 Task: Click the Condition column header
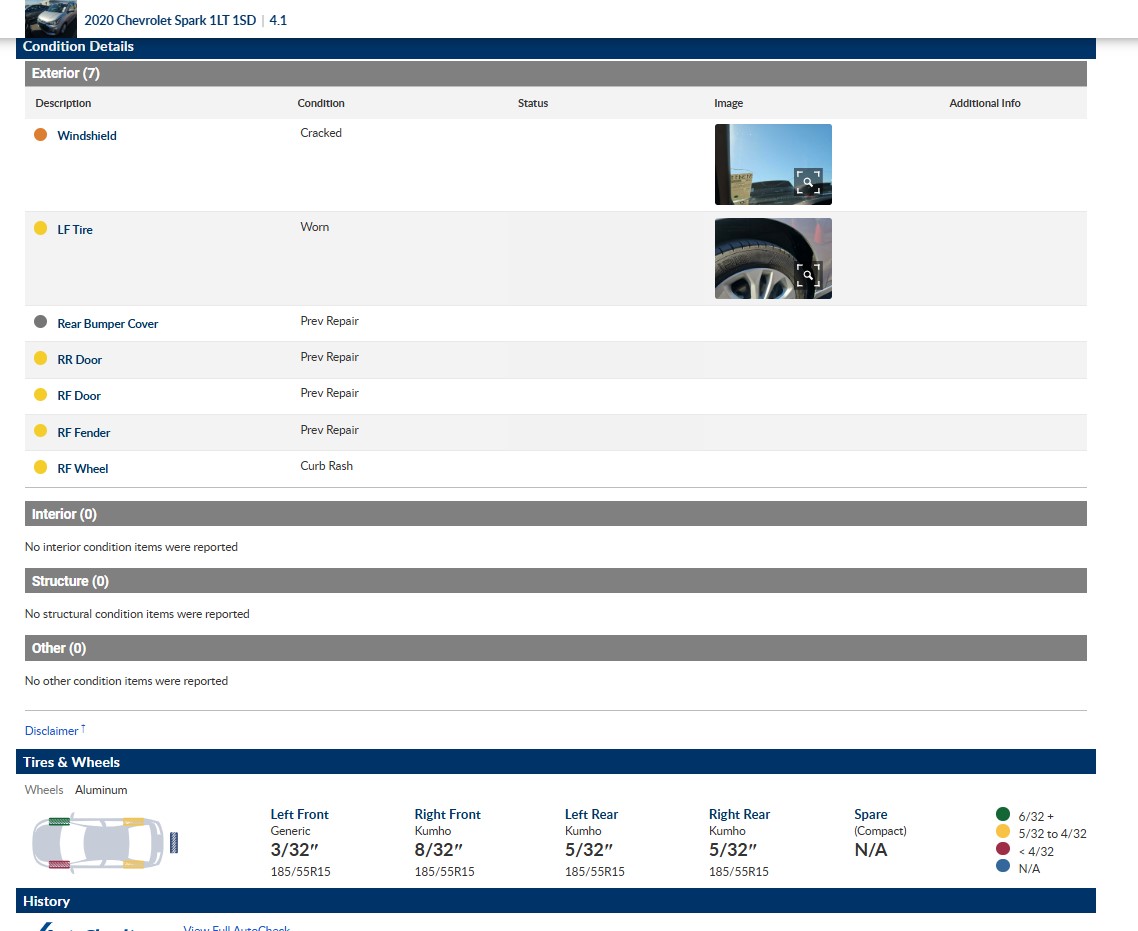tap(321, 103)
